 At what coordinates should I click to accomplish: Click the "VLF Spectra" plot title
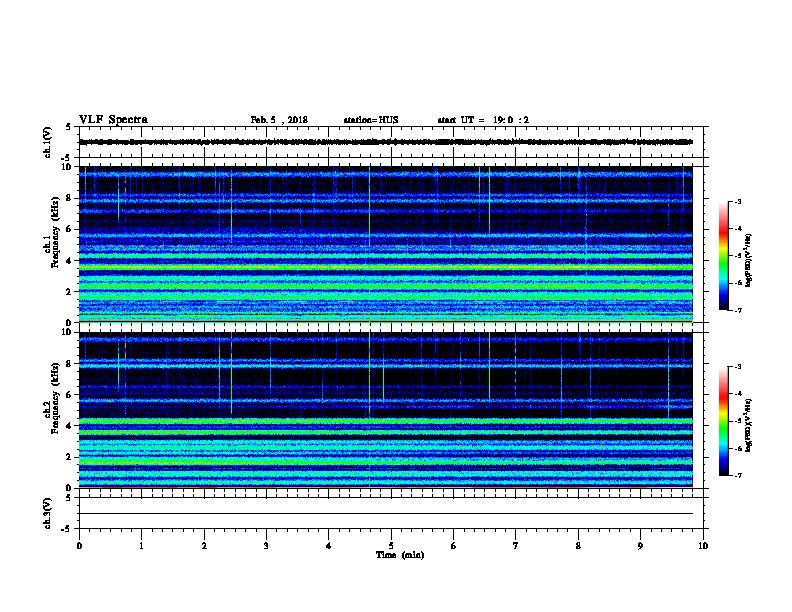[x=113, y=120]
